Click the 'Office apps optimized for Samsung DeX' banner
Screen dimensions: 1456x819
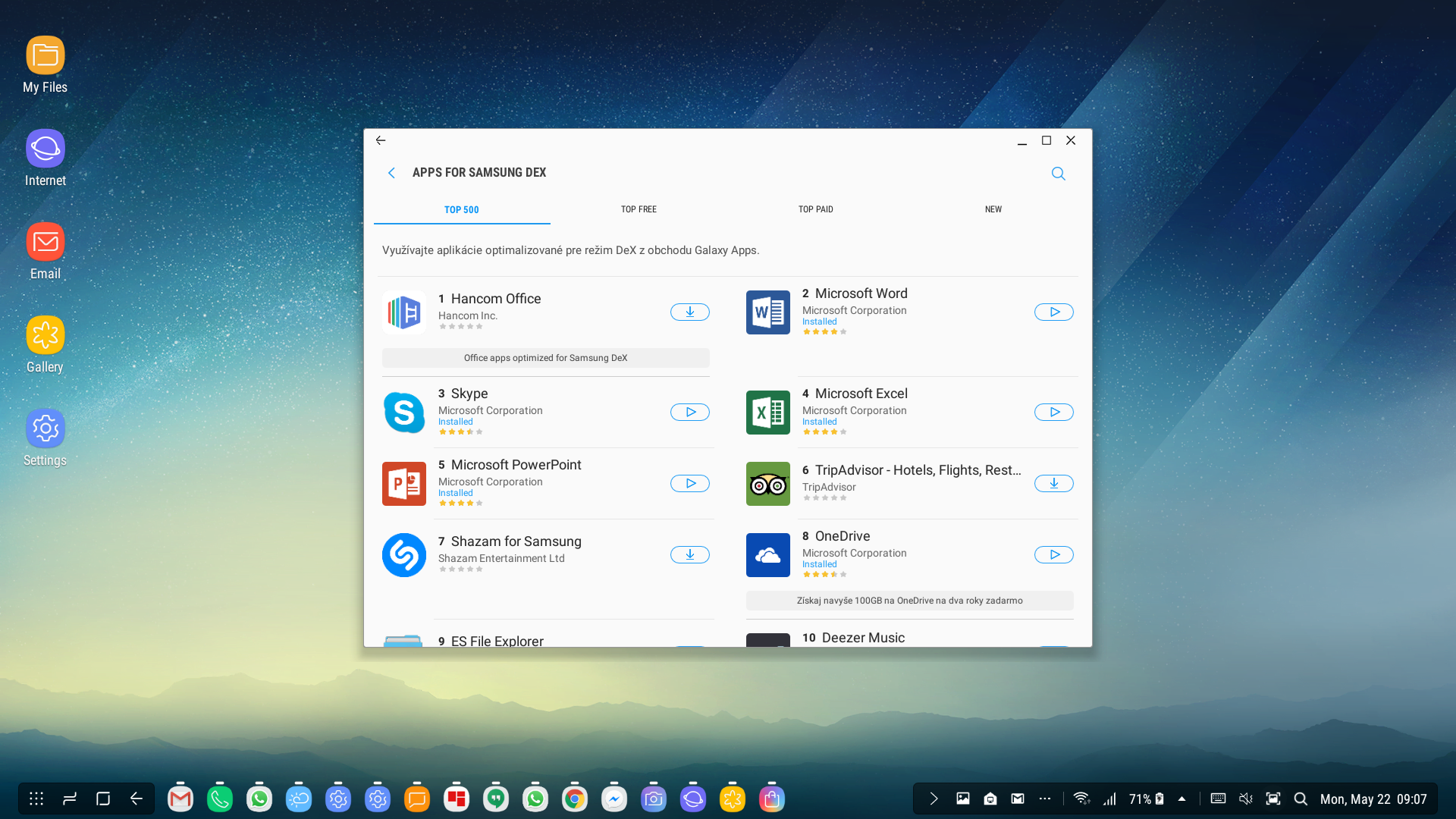click(x=546, y=358)
